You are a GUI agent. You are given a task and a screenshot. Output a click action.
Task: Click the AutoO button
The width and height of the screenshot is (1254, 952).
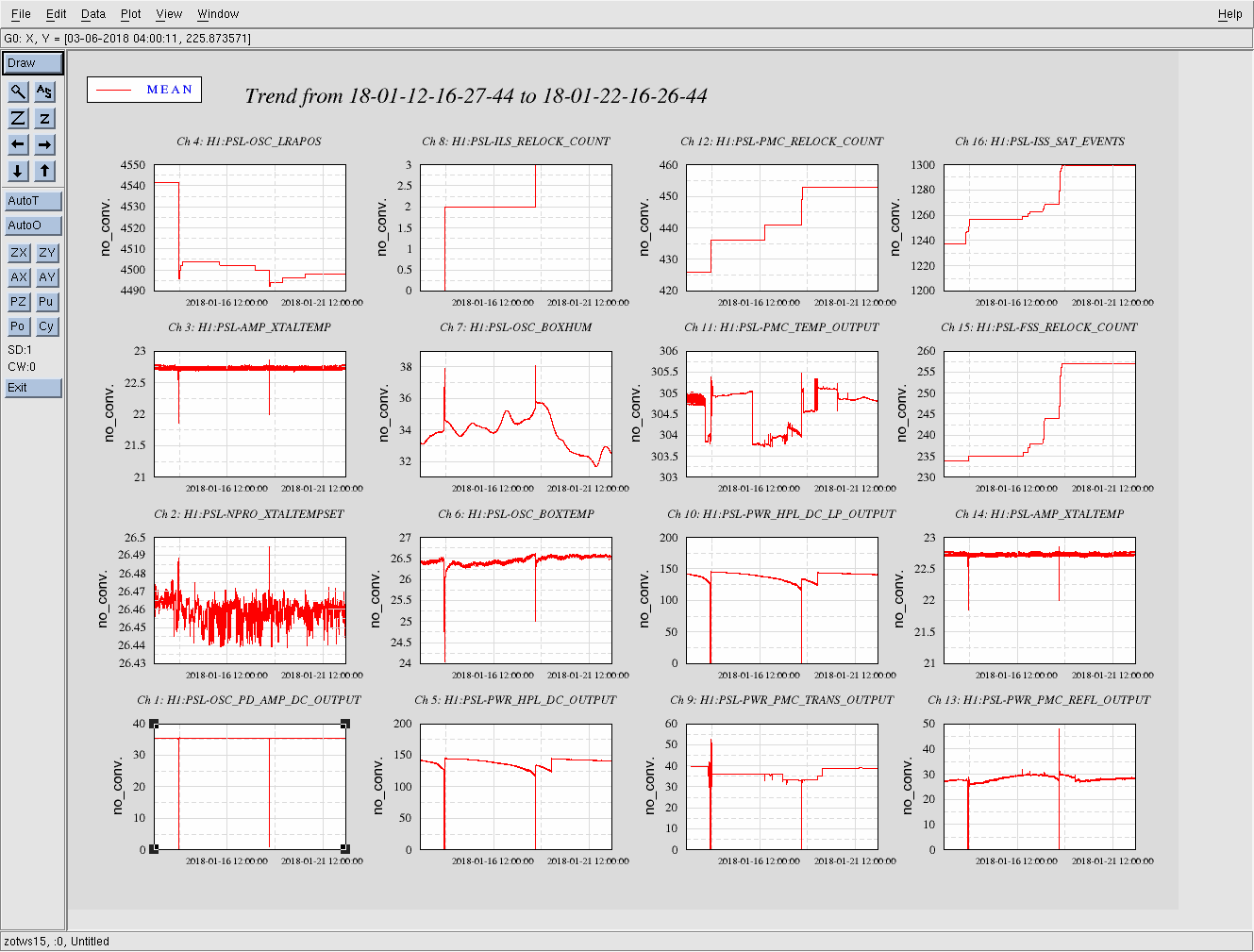click(x=33, y=225)
